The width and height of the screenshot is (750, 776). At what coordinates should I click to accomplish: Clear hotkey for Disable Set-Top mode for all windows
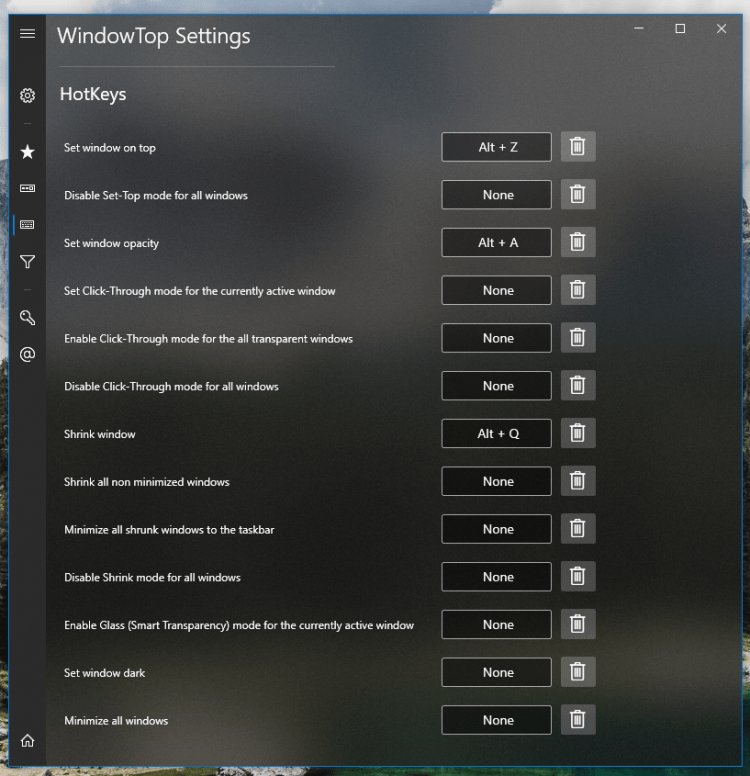578,194
